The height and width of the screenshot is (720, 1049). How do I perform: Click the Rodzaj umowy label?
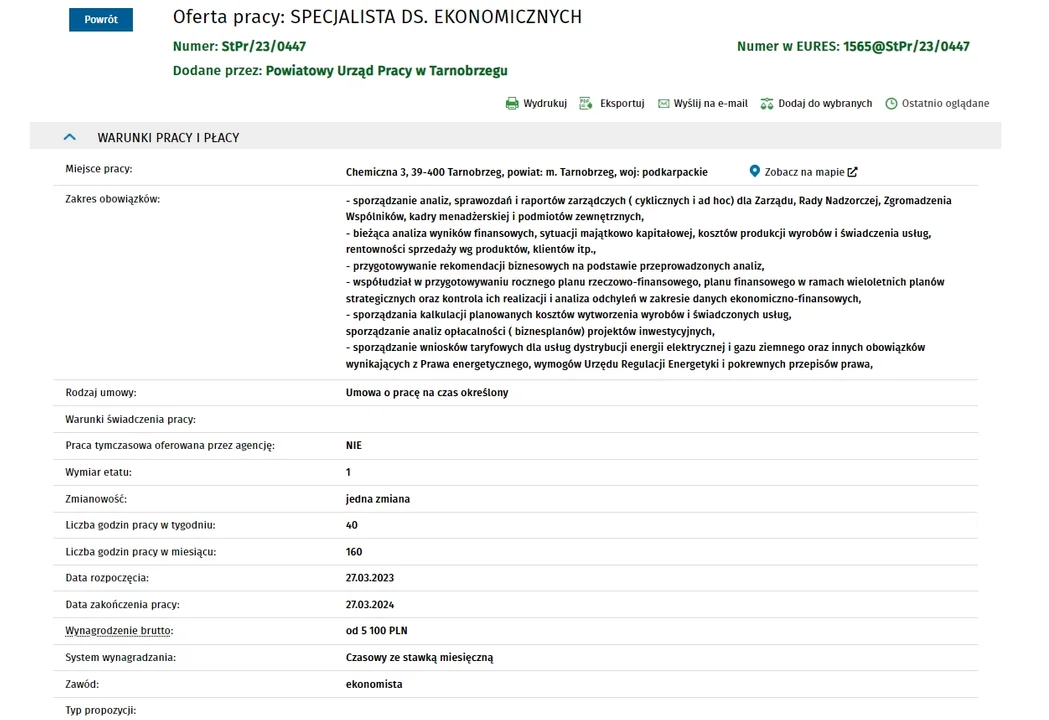(x=100, y=393)
